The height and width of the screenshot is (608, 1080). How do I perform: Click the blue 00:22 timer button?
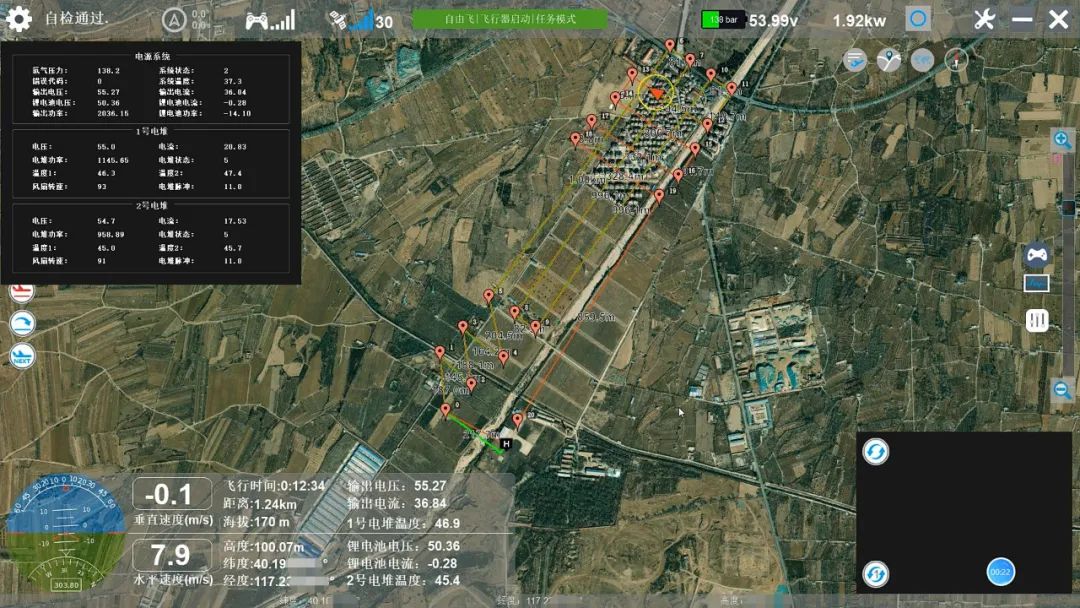[1000, 571]
